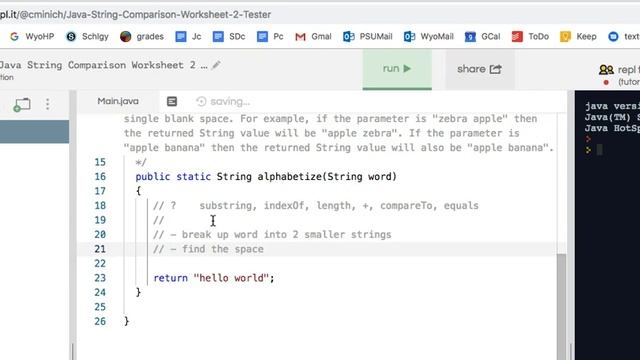Open the Schlgy bookmark

[x=87, y=37]
